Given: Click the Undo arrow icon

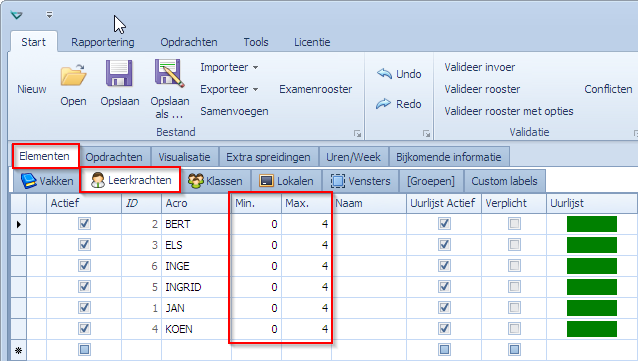Looking at the screenshot, I should point(384,74).
